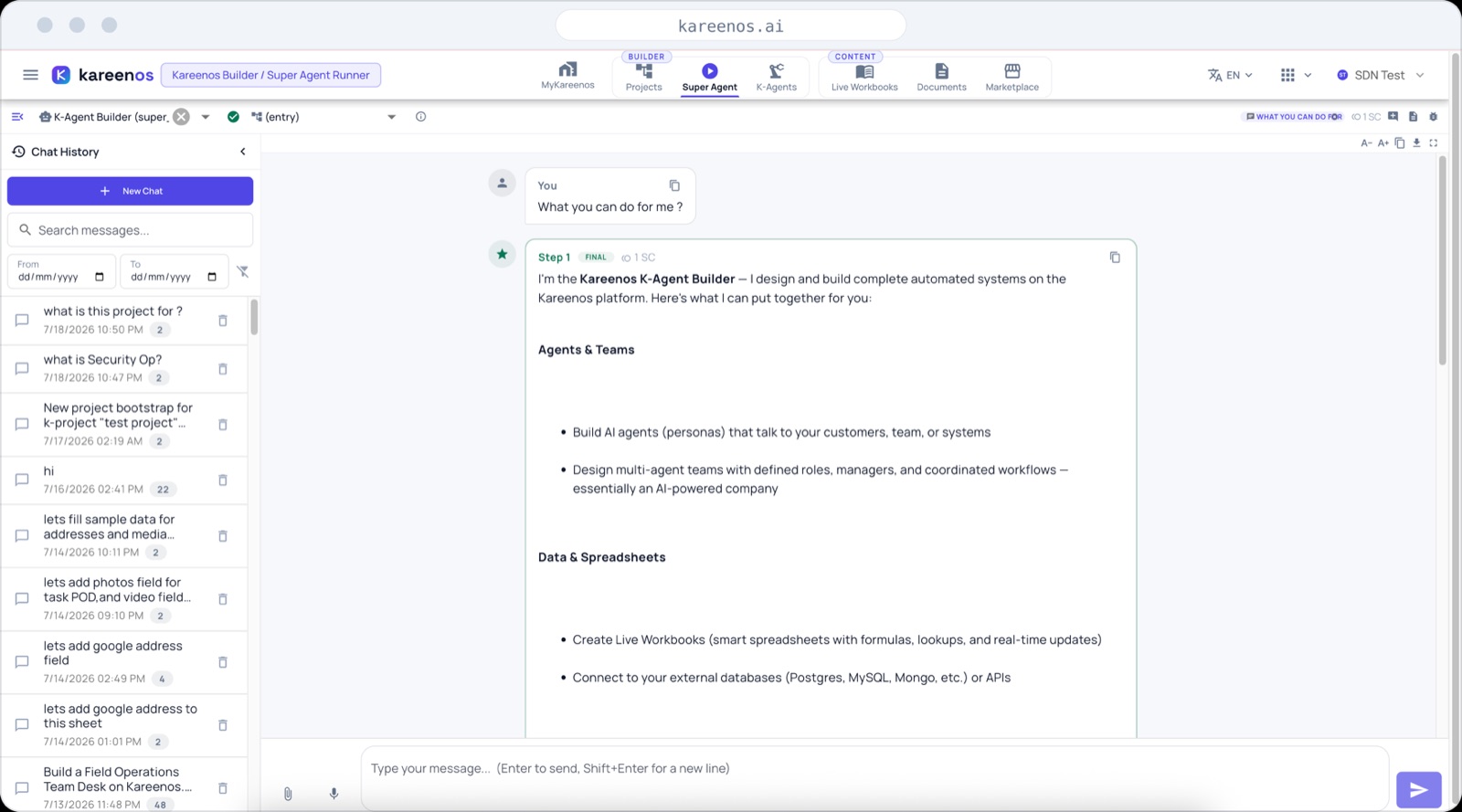Click the chat history list scrollbar

click(x=254, y=317)
